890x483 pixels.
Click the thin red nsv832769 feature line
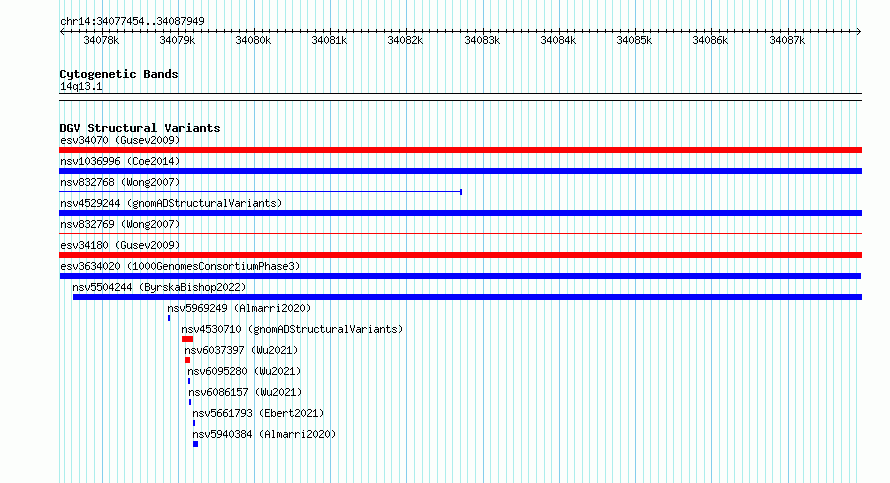[460, 233]
